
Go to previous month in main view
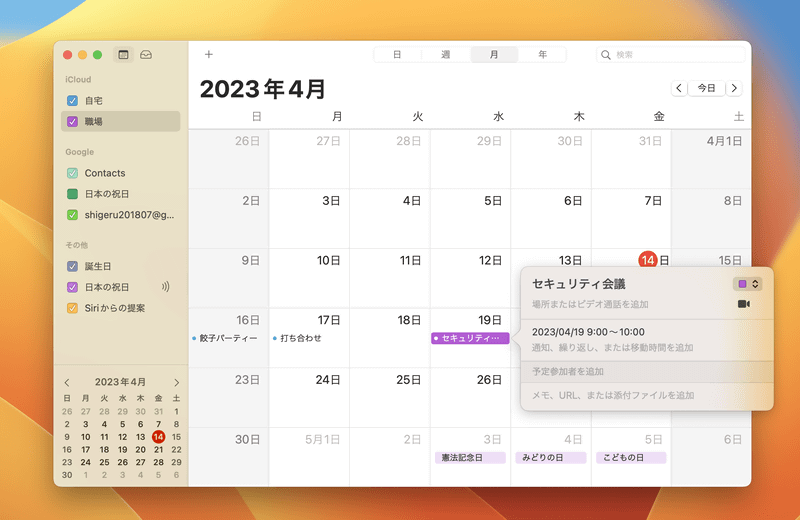679,88
